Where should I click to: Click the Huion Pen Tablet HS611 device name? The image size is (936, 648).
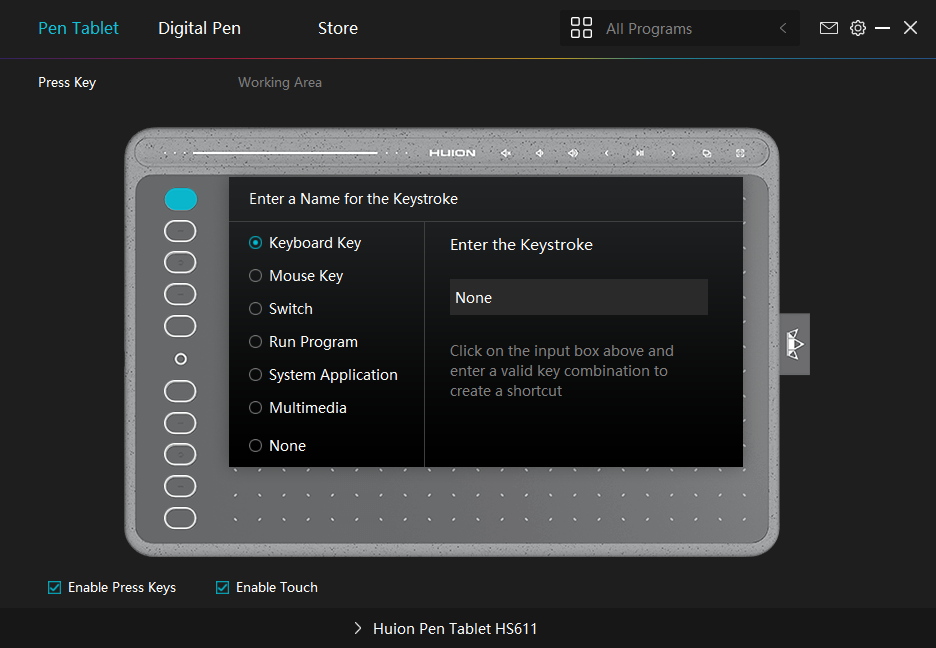click(455, 628)
